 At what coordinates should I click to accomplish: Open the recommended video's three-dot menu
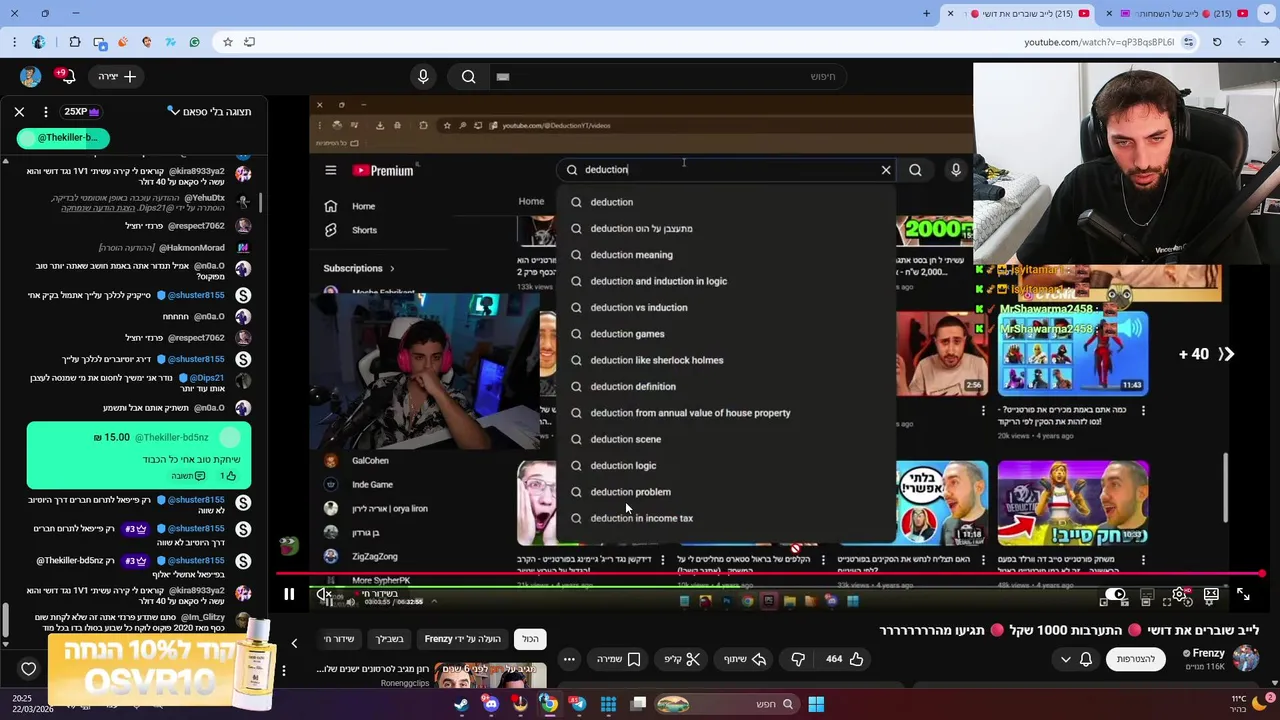[284, 671]
